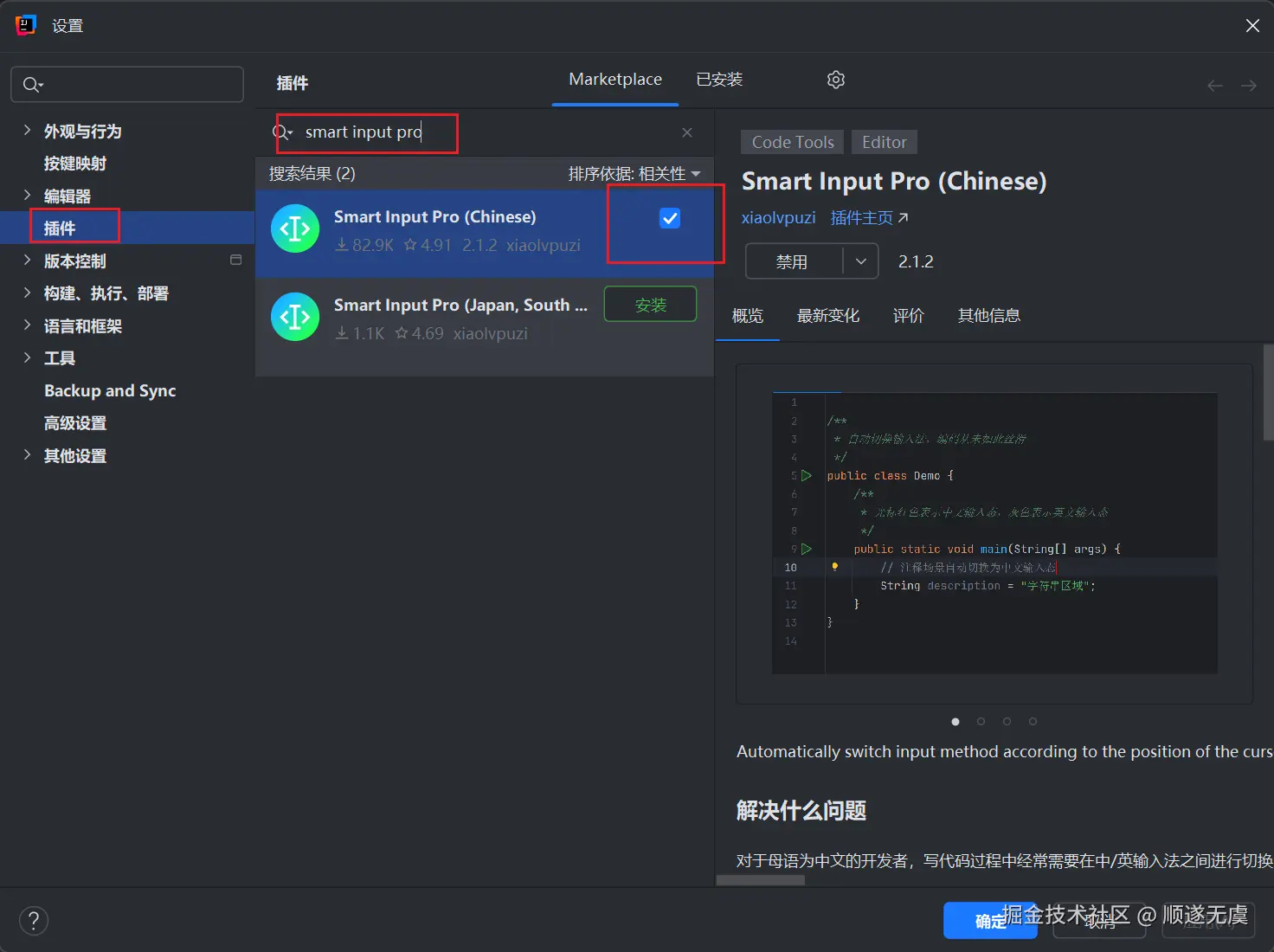The width and height of the screenshot is (1274, 952).
Task: Switch to Marketplace tab
Action: tap(615, 80)
